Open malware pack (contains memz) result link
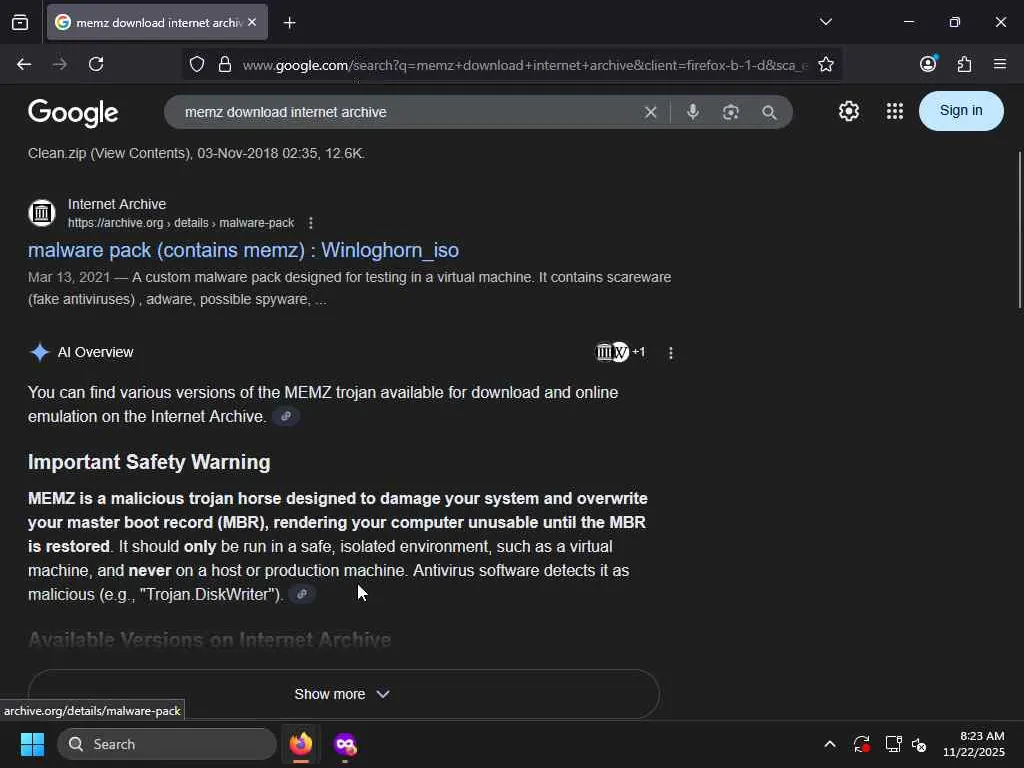 (x=243, y=250)
